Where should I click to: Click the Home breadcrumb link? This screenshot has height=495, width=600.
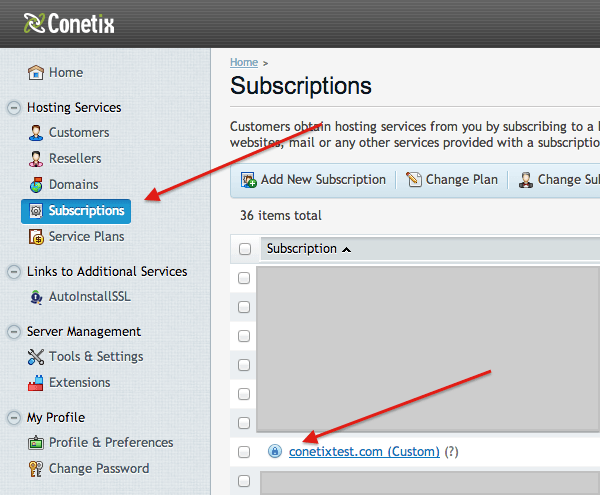(244, 62)
